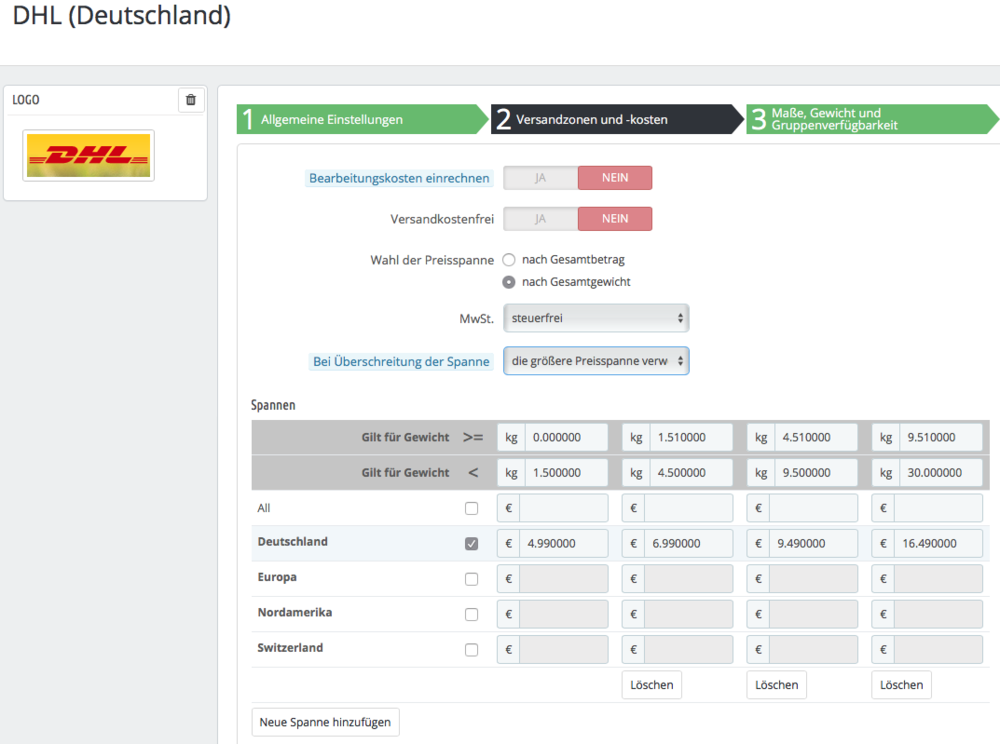The width and height of the screenshot is (1000, 744).
Task: Set Bearbeitungskosten einrechnen to JA
Action: [540, 178]
